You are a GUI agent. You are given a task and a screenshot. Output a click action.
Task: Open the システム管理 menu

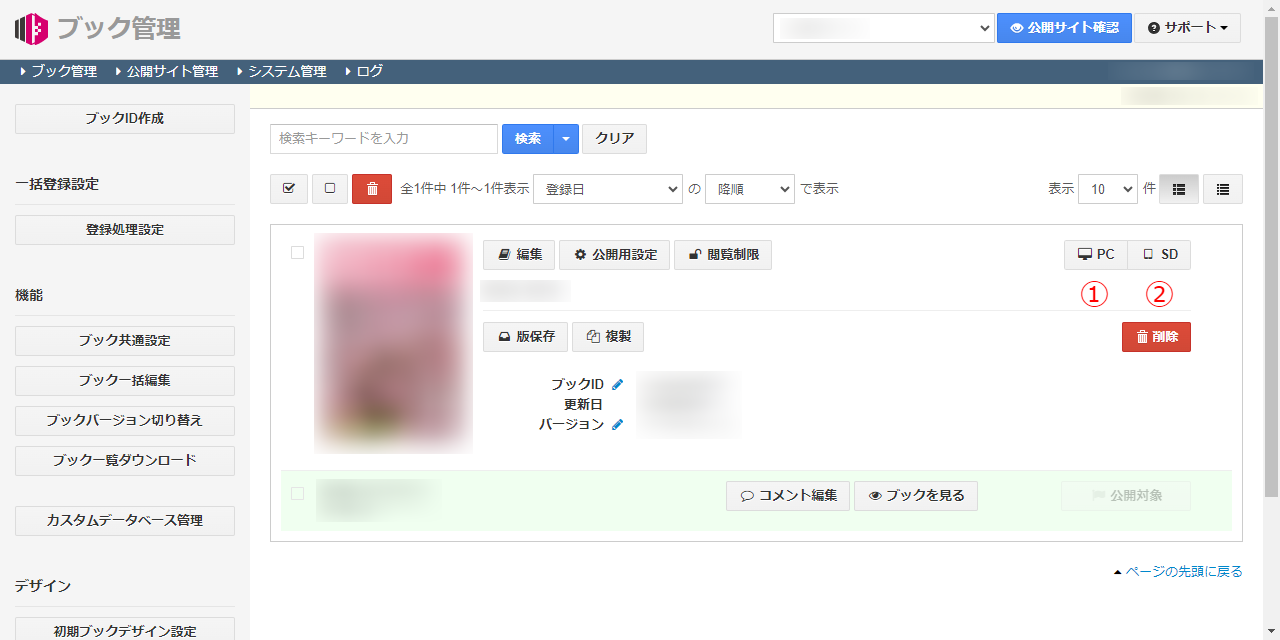pyautogui.click(x=286, y=72)
